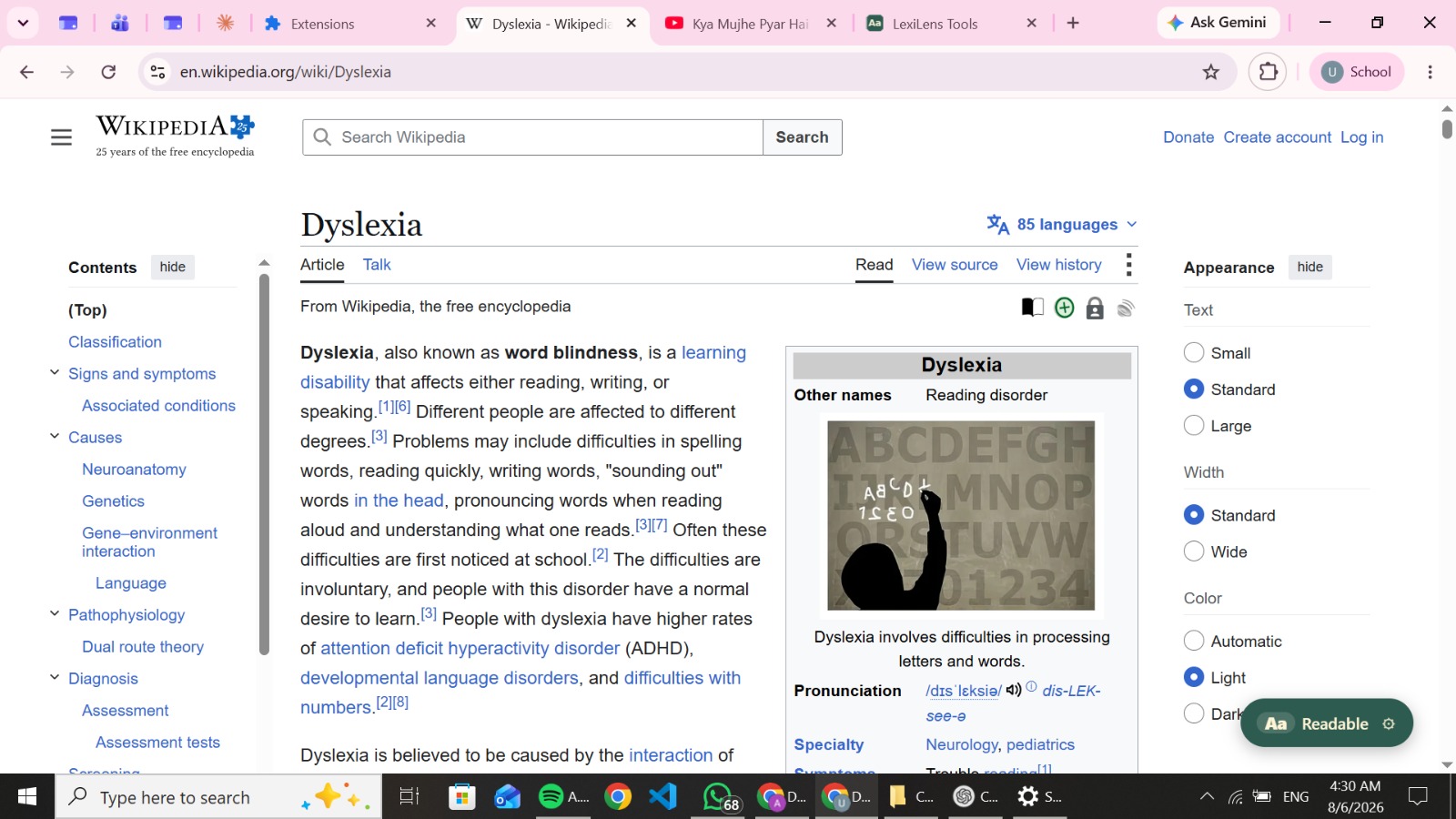Collapse the Diagnosis section in contents
The height and width of the screenshot is (819, 1456).
coord(55,678)
